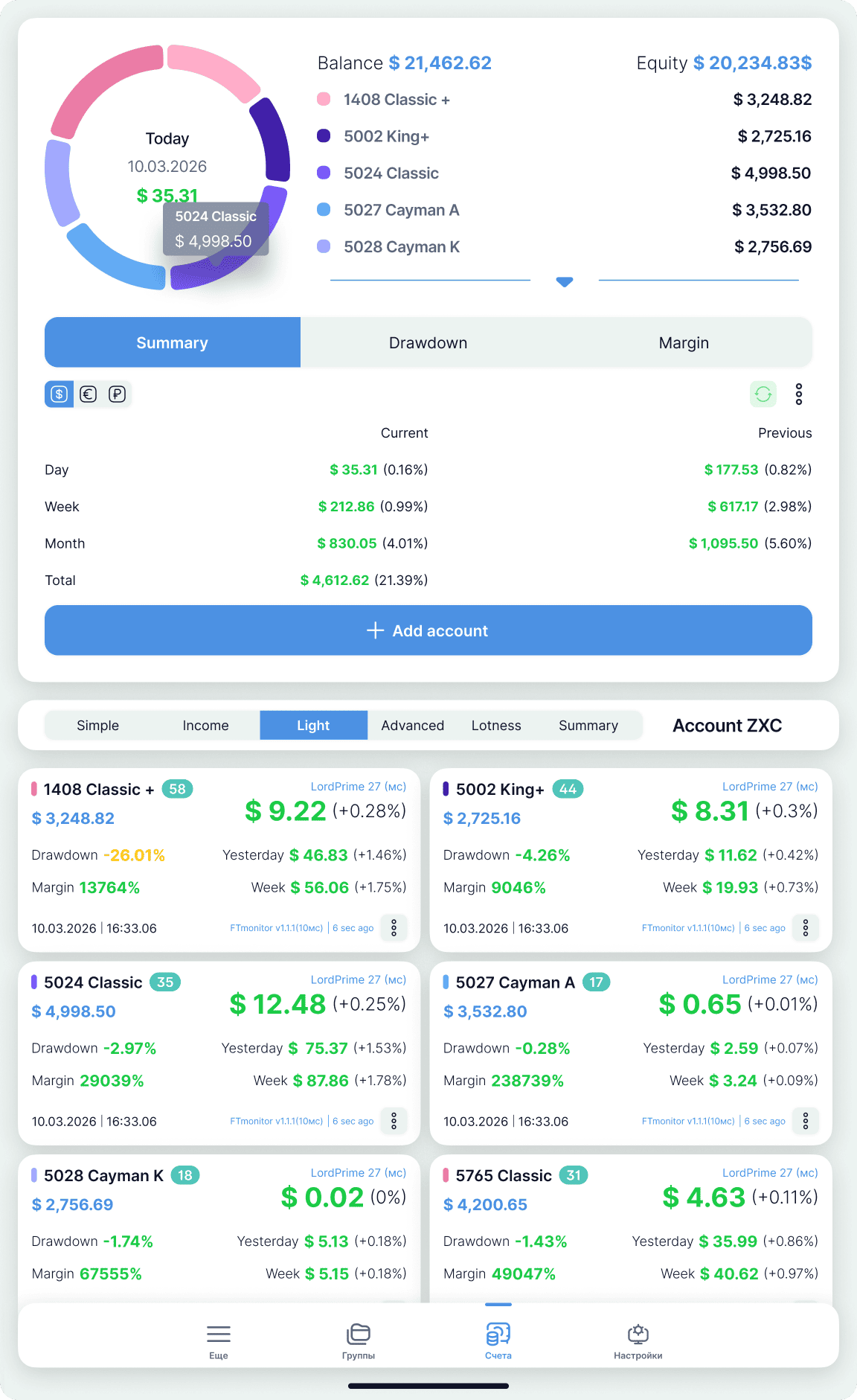Image resolution: width=857 pixels, height=1400 pixels.
Task: Switch currency to dollar
Action: coord(60,394)
